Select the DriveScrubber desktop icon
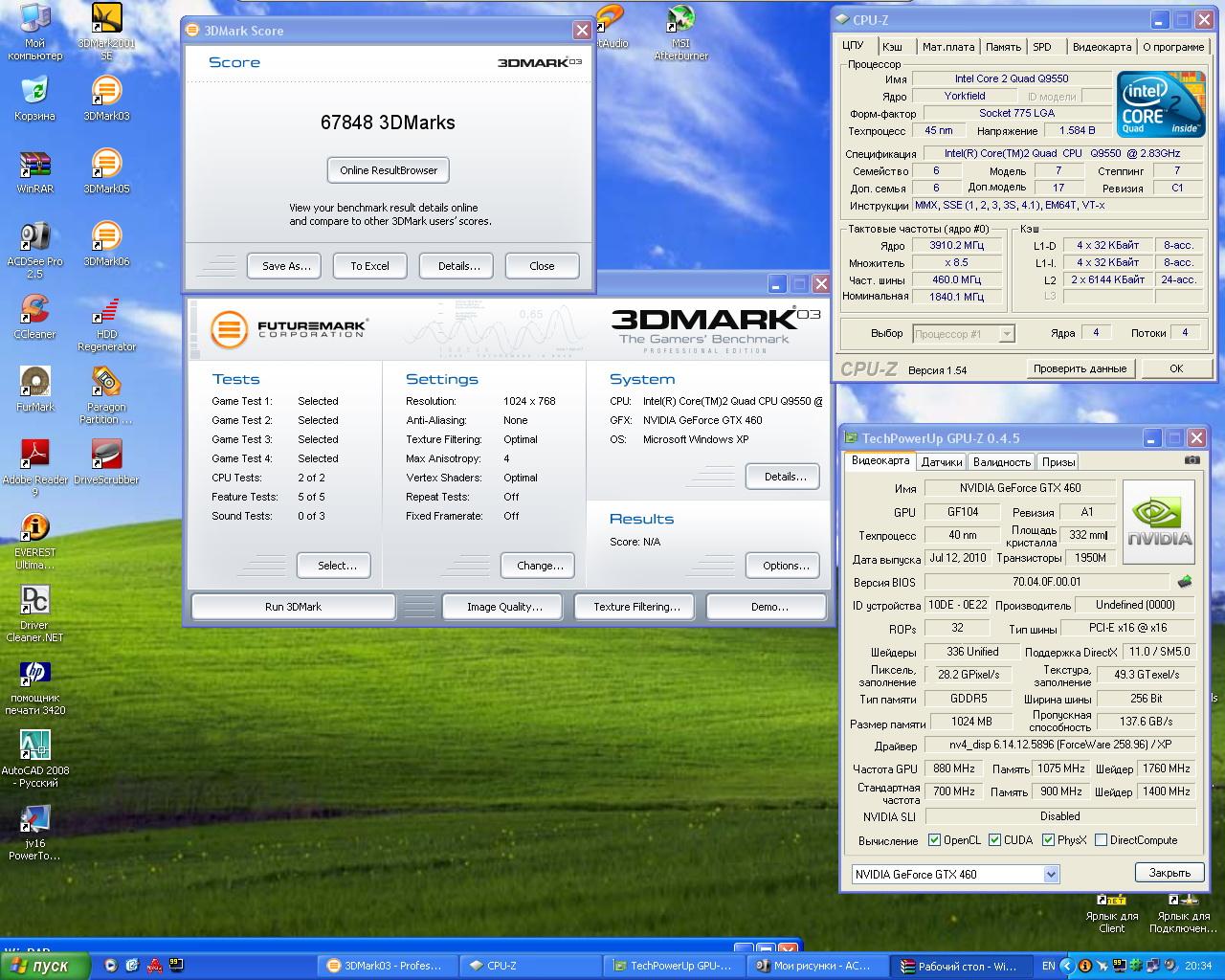Image resolution: width=1225 pixels, height=980 pixels. [x=106, y=461]
